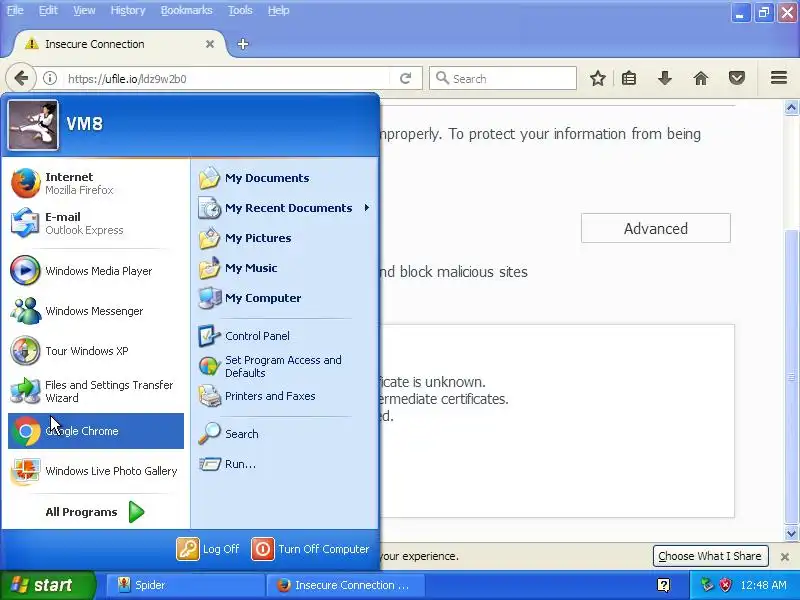Dismiss the data sharing notification bar
This screenshot has width=800, height=600.
coord(785,557)
